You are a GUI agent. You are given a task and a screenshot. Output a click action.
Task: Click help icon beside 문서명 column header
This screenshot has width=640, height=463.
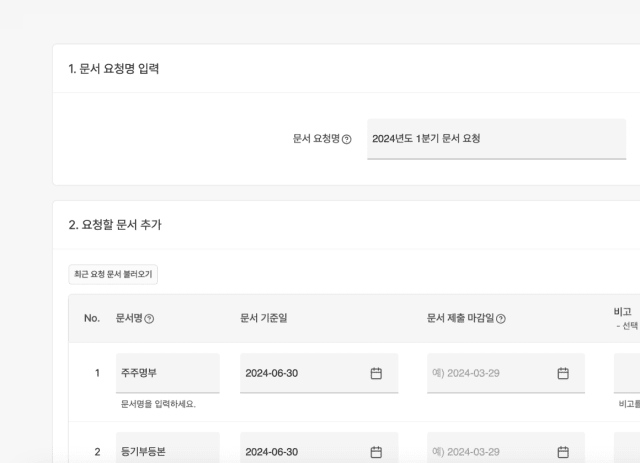(x=149, y=319)
